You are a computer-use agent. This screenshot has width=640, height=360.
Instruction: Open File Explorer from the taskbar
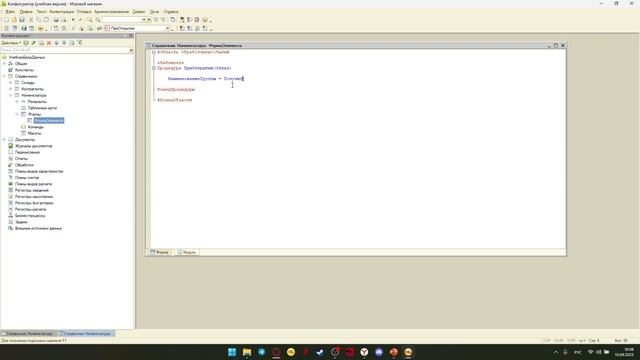tap(247, 352)
